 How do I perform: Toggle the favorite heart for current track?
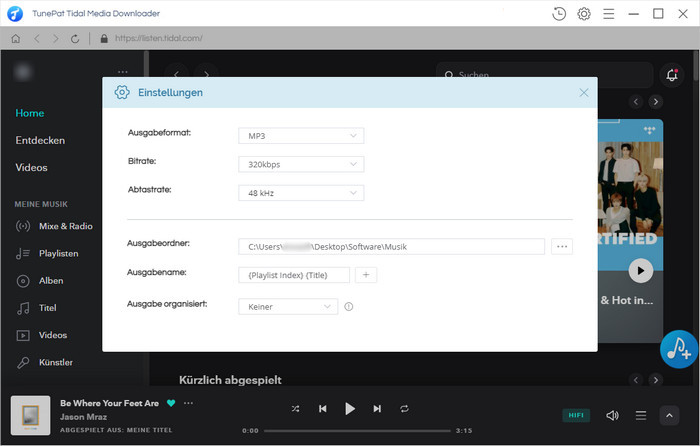tap(171, 403)
